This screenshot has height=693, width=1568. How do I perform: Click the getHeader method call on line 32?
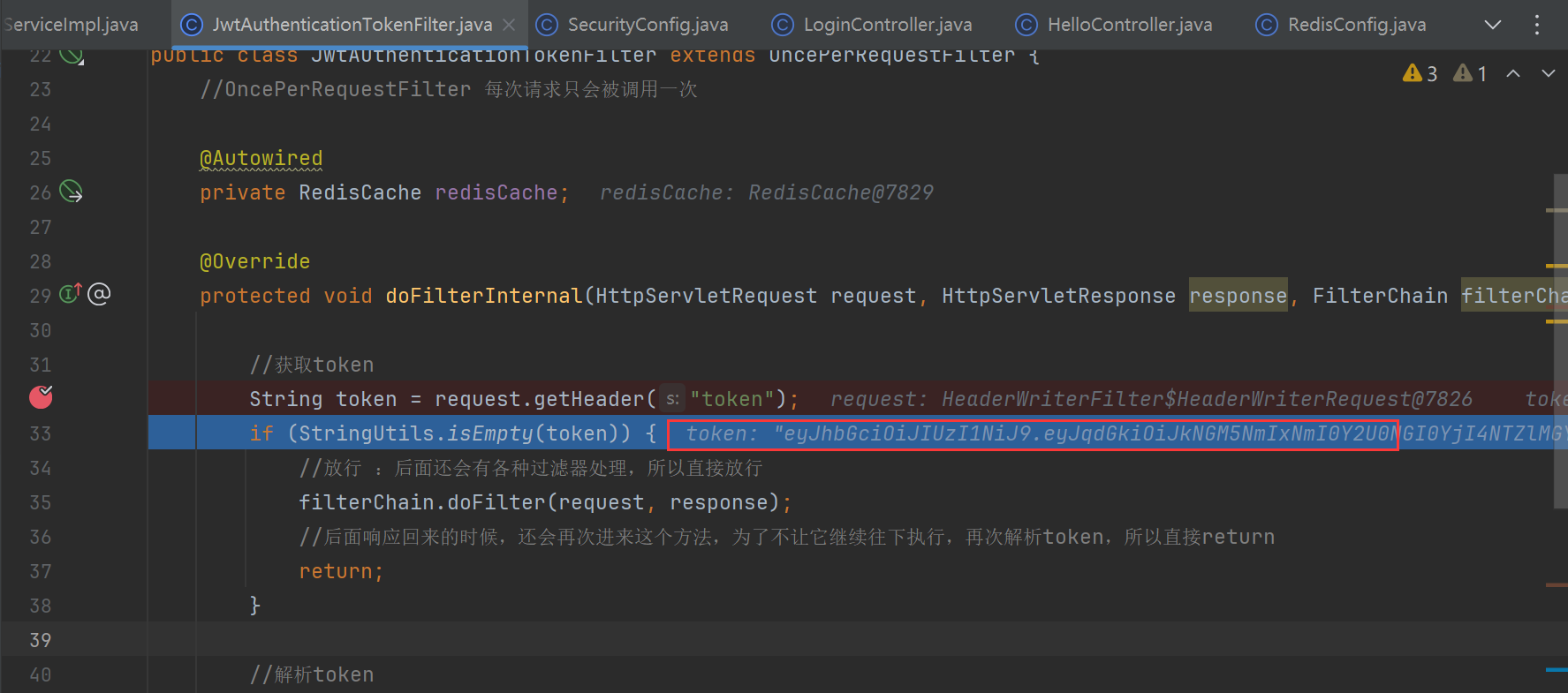(589, 399)
